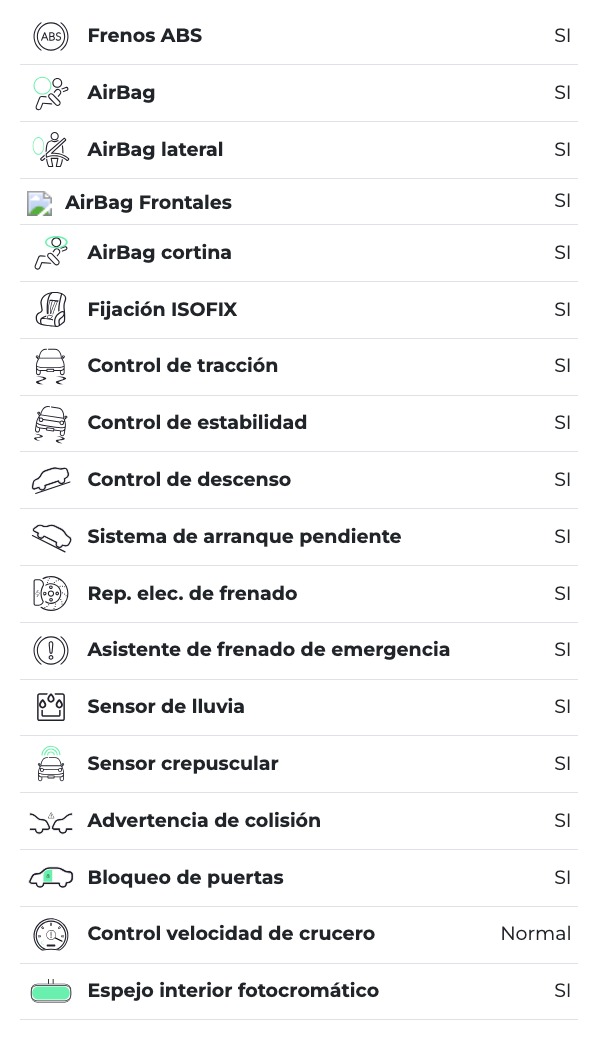This screenshot has width=608, height=1046.
Task: Click the stability control car icon
Action: (x=50, y=423)
